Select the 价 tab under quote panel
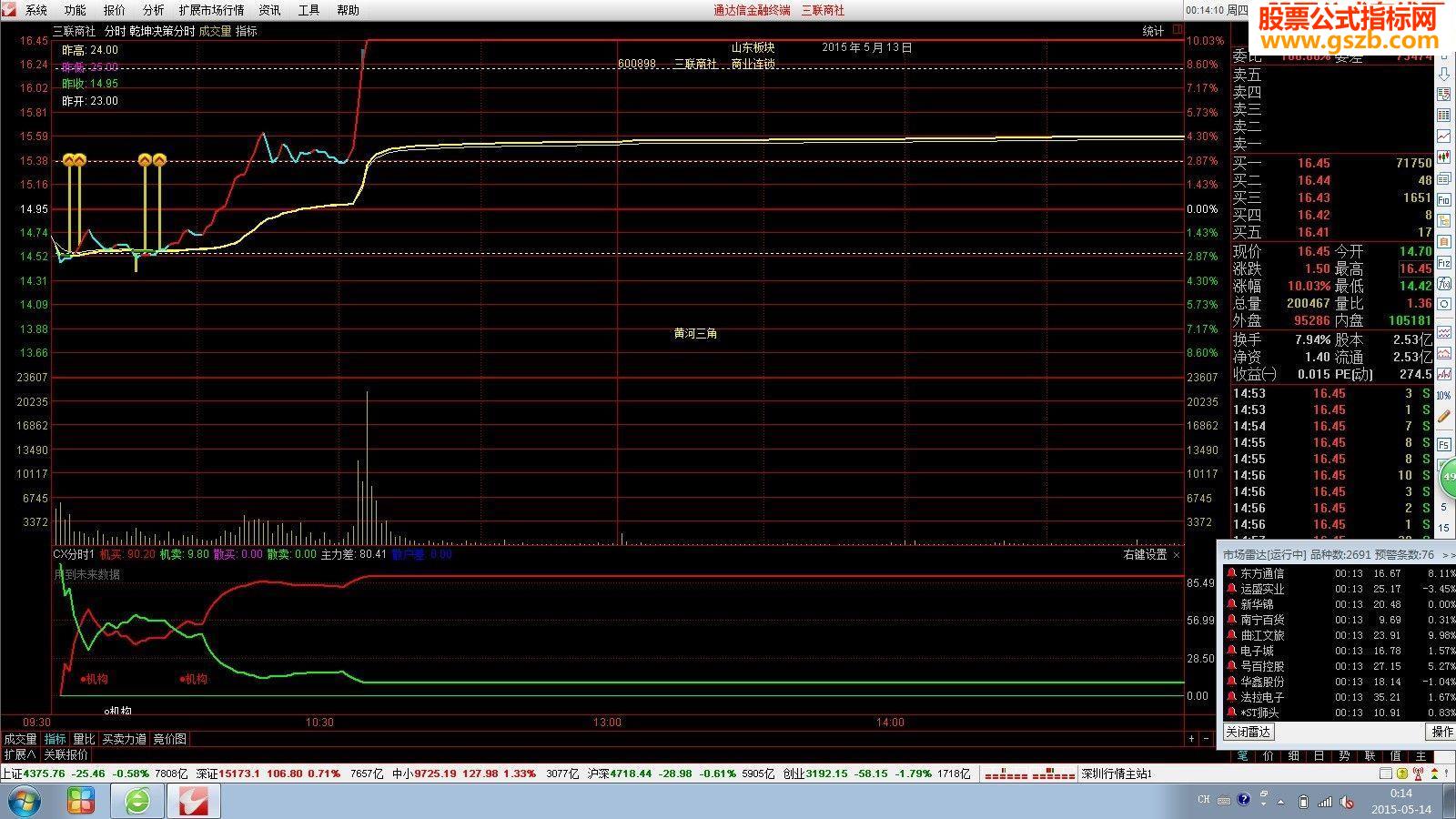Screen dimensions: 1456x819 (x=1268, y=756)
